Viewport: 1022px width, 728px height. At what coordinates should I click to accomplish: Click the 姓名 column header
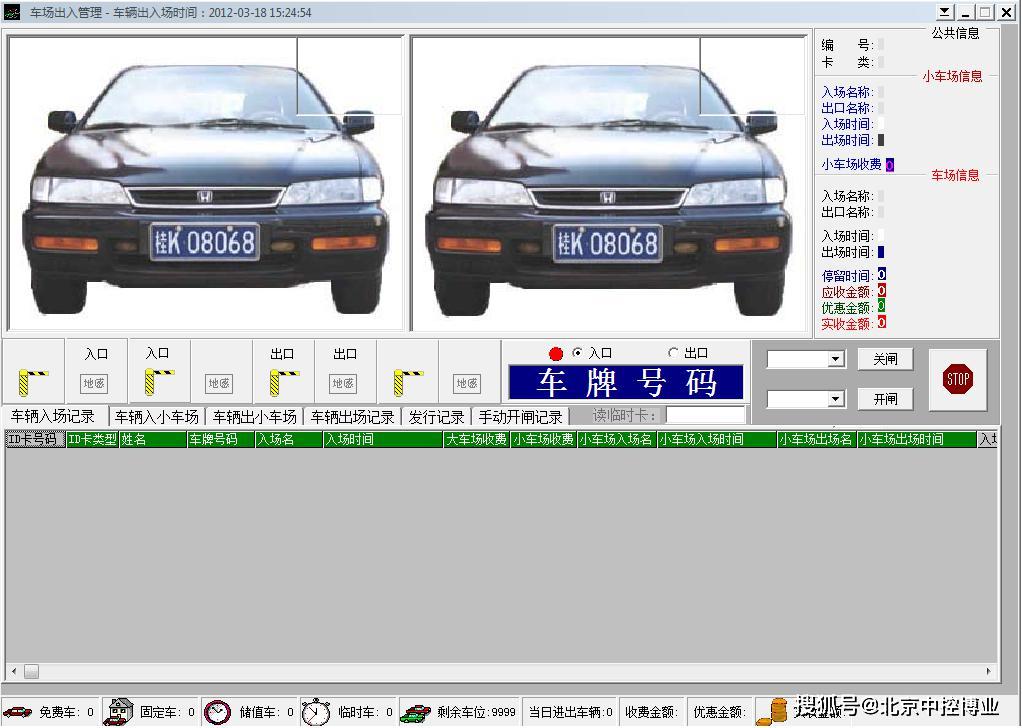153,439
